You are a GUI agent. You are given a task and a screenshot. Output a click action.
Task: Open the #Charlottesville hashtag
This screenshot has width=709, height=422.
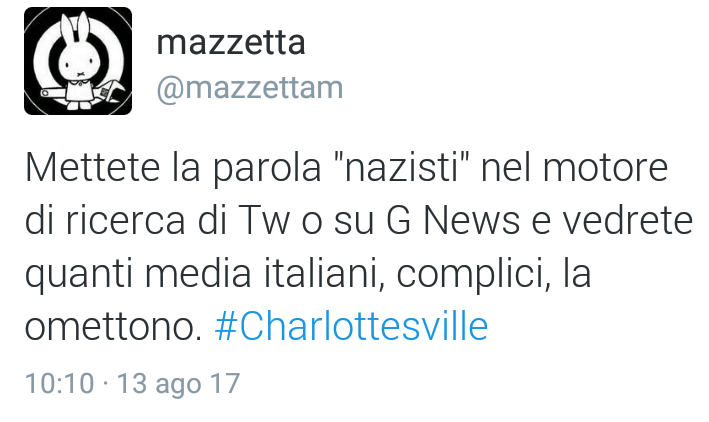pos(351,326)
